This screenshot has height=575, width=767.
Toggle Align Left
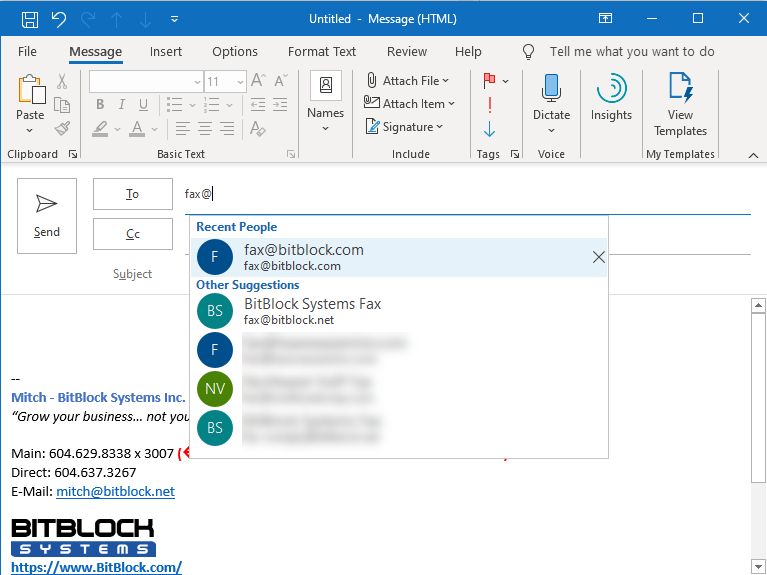coord(182,129)
